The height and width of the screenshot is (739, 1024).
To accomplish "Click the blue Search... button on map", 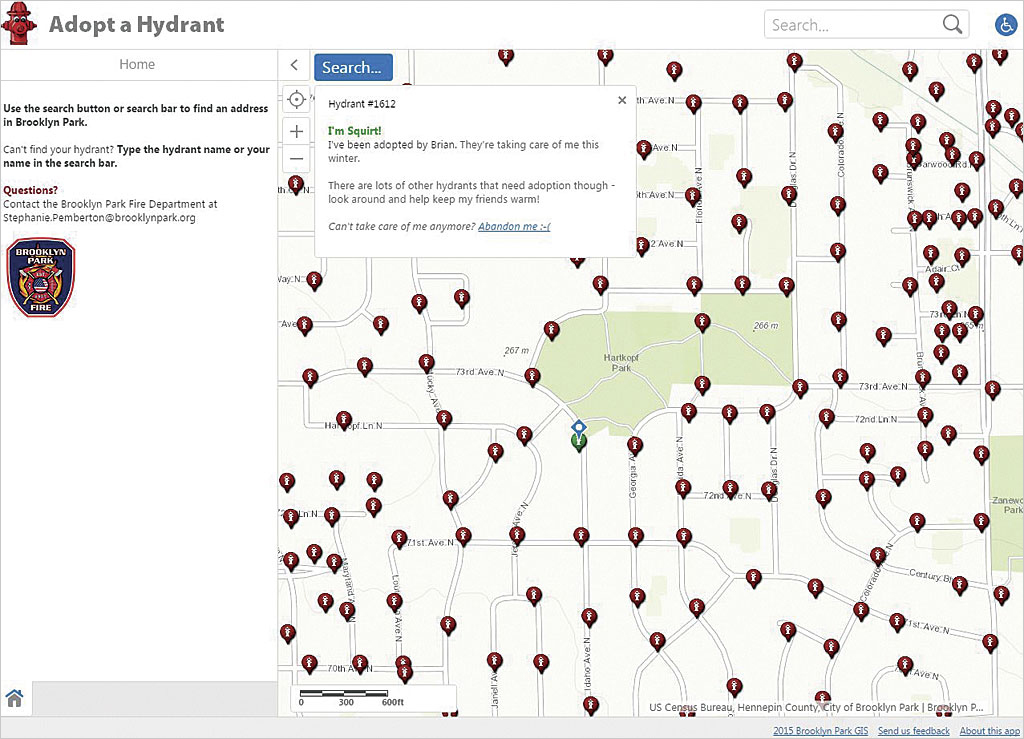I will (353, 67).
